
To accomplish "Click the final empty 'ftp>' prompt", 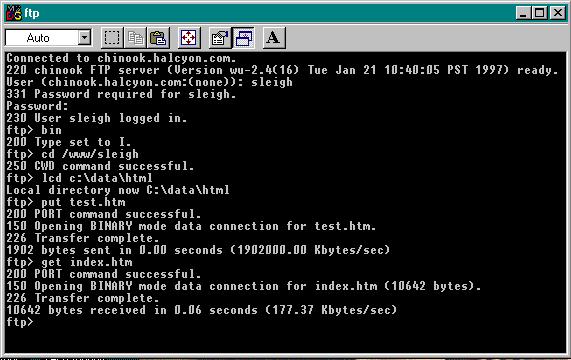I will point(20,323).
